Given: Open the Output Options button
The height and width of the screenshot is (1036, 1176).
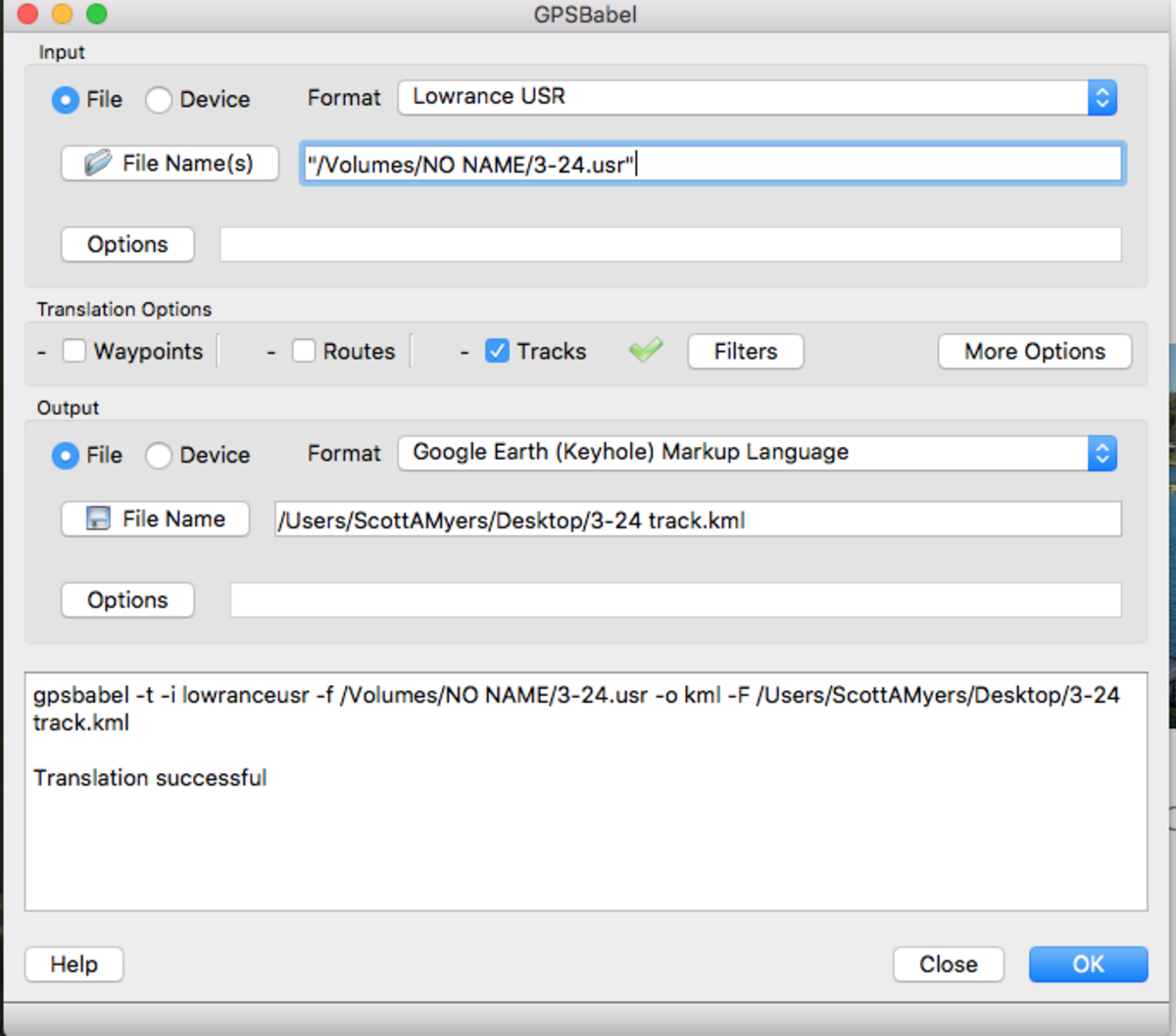Looking at the screenshot, I should [127, 600].
